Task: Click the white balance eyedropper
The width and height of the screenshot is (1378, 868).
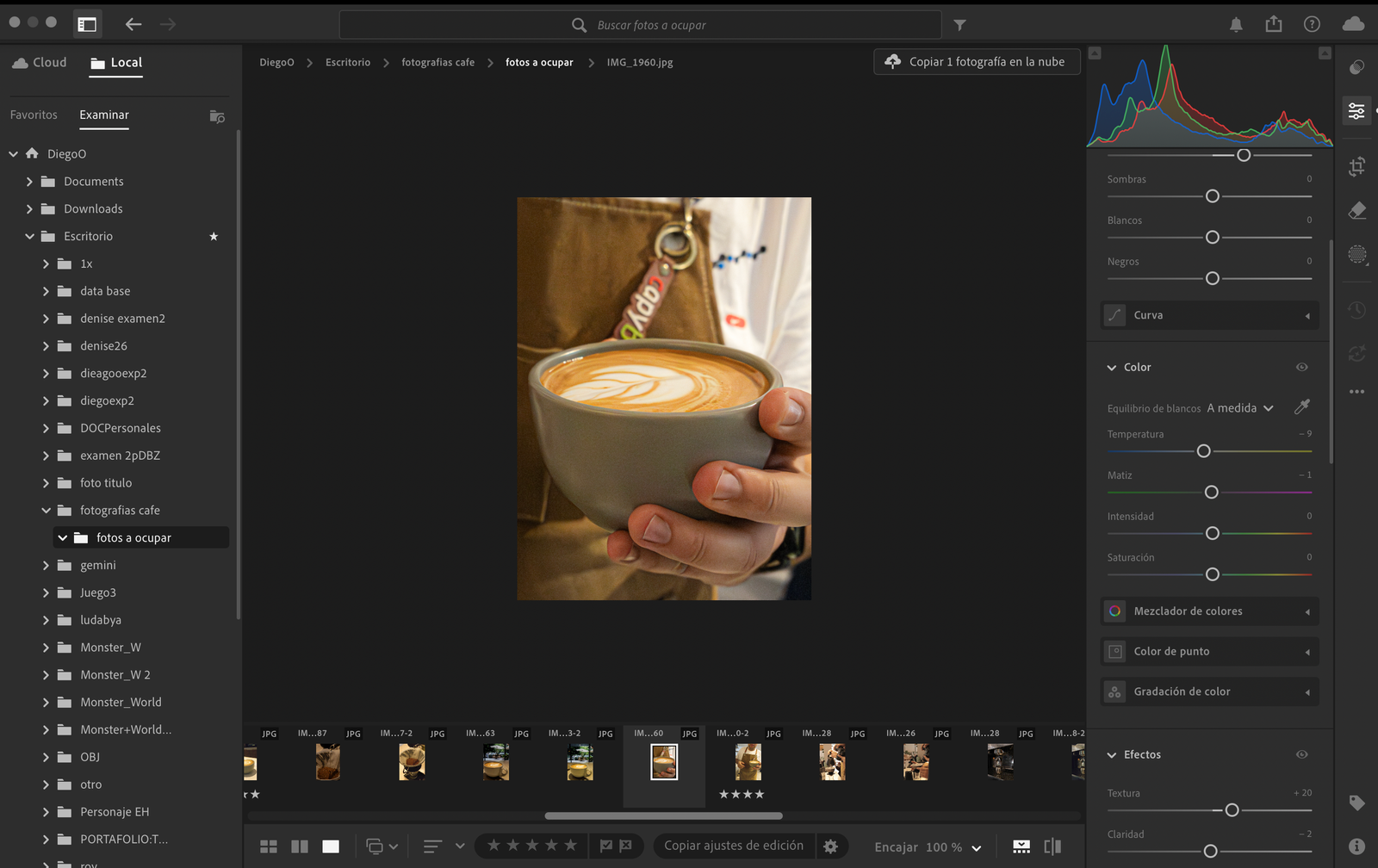Action: [1301, 407]
